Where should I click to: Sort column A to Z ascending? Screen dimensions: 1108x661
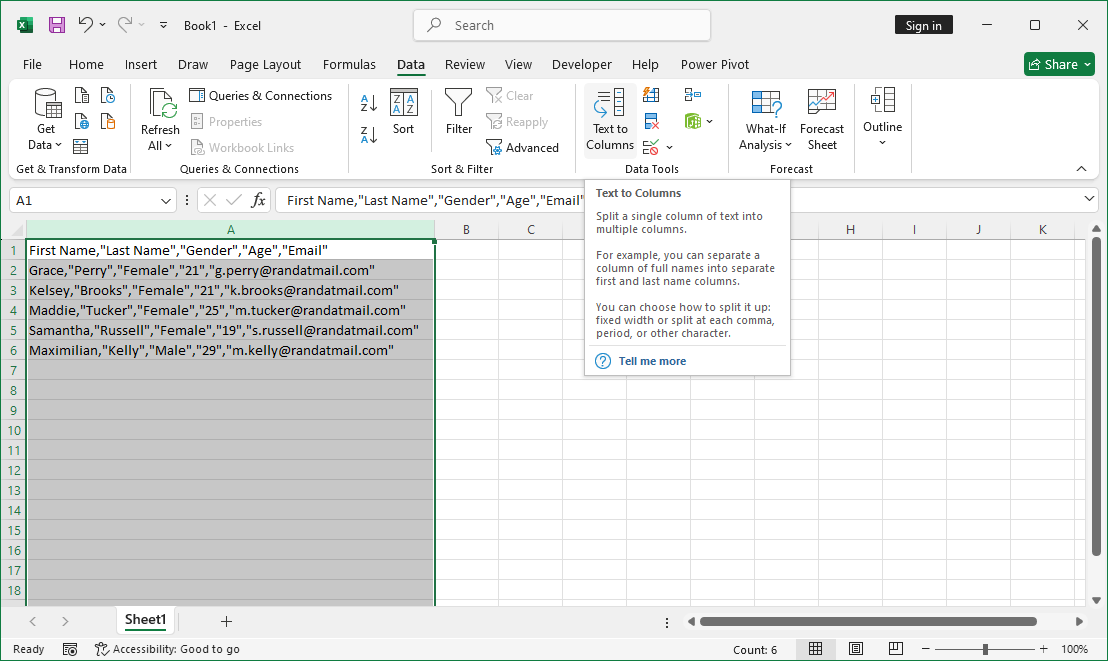[369, 103]
